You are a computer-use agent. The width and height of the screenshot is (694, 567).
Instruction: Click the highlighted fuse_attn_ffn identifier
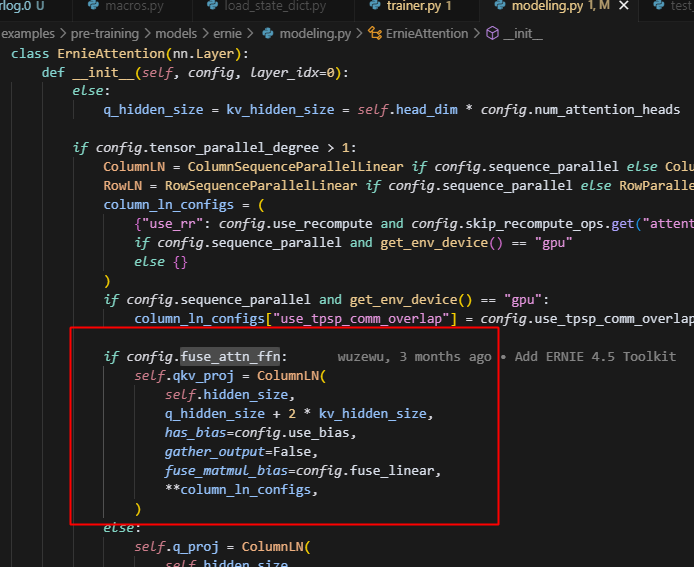[x=232, y=357]
